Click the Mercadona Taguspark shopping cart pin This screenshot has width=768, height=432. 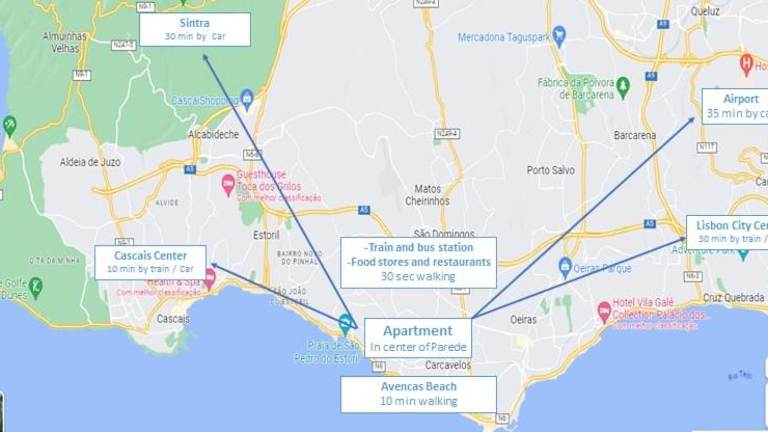559,36
